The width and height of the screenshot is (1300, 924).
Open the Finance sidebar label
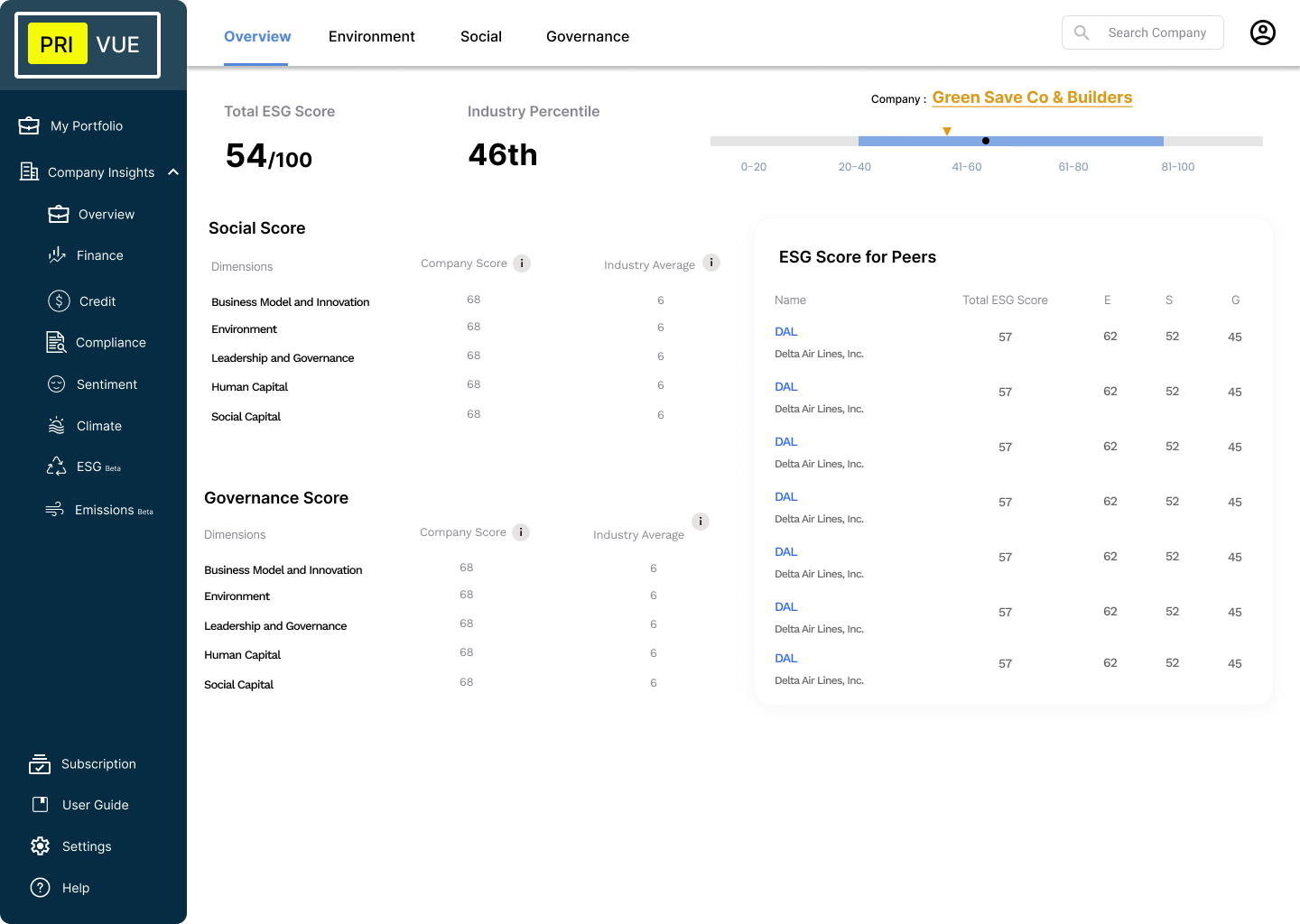click(x=100, y=255)
